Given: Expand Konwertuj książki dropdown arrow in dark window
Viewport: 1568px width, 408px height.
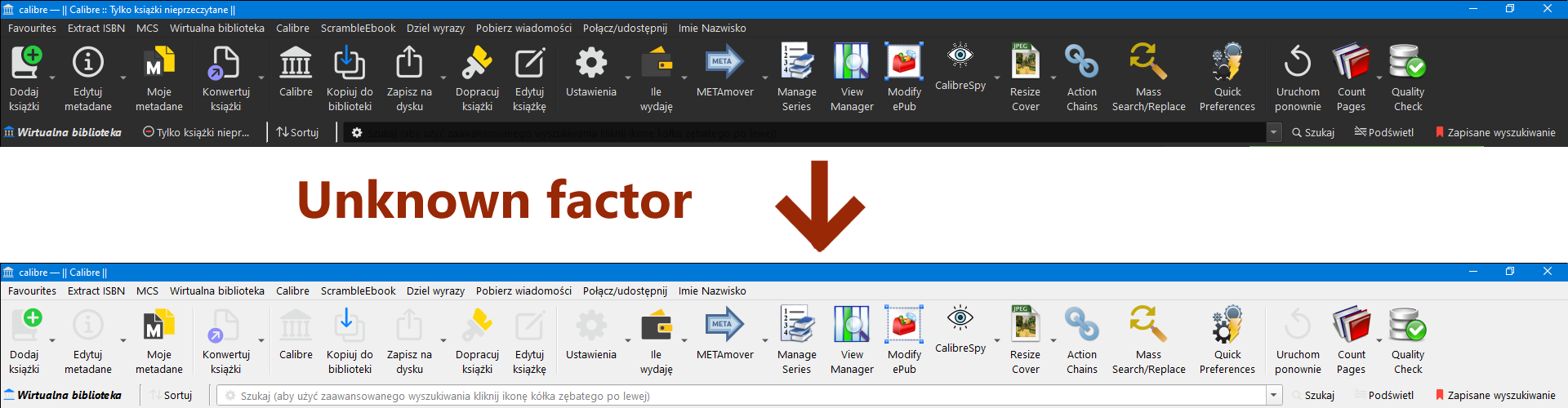Looking at the screenshot, I should [x=261, y=78].
